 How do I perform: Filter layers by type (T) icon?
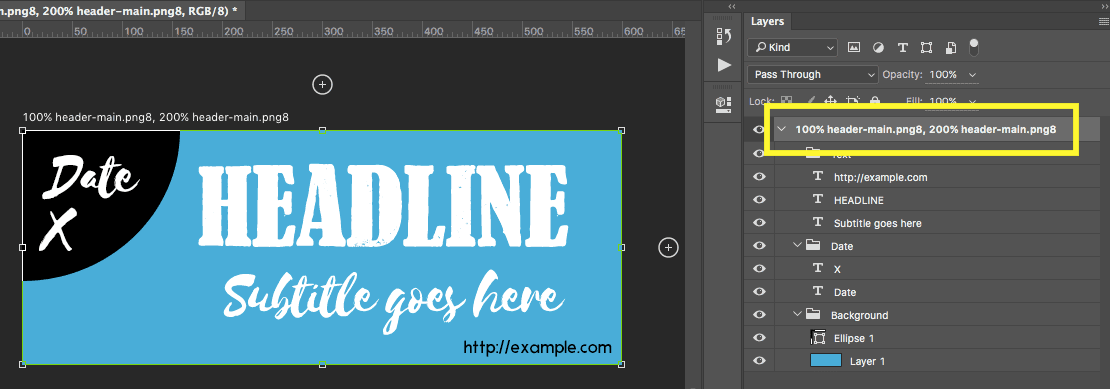point(903,47)
